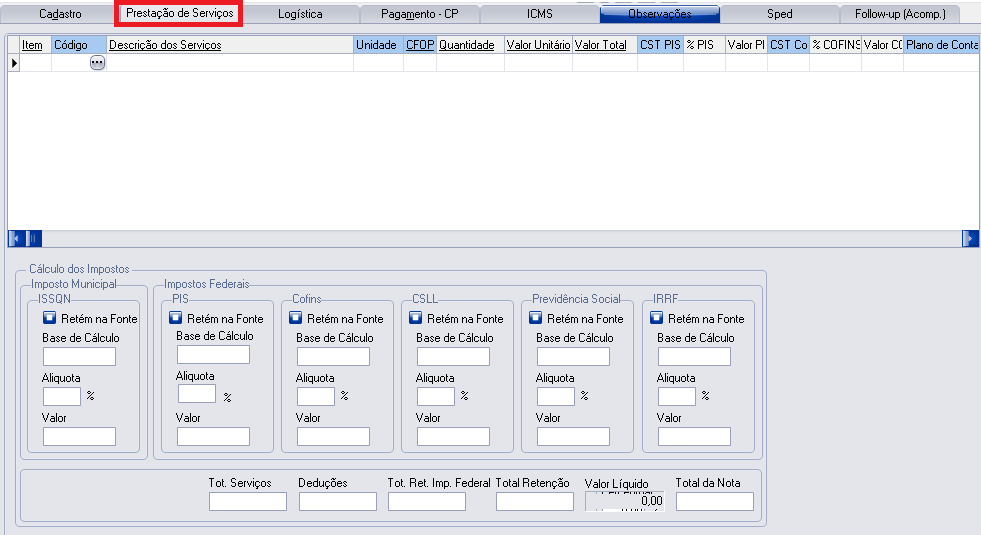Image resolution: width=981 pixels, height=535 pixels.
Task: Toggle ISSQN Retém na Fonte checkbox
Action: click(49, 318)
